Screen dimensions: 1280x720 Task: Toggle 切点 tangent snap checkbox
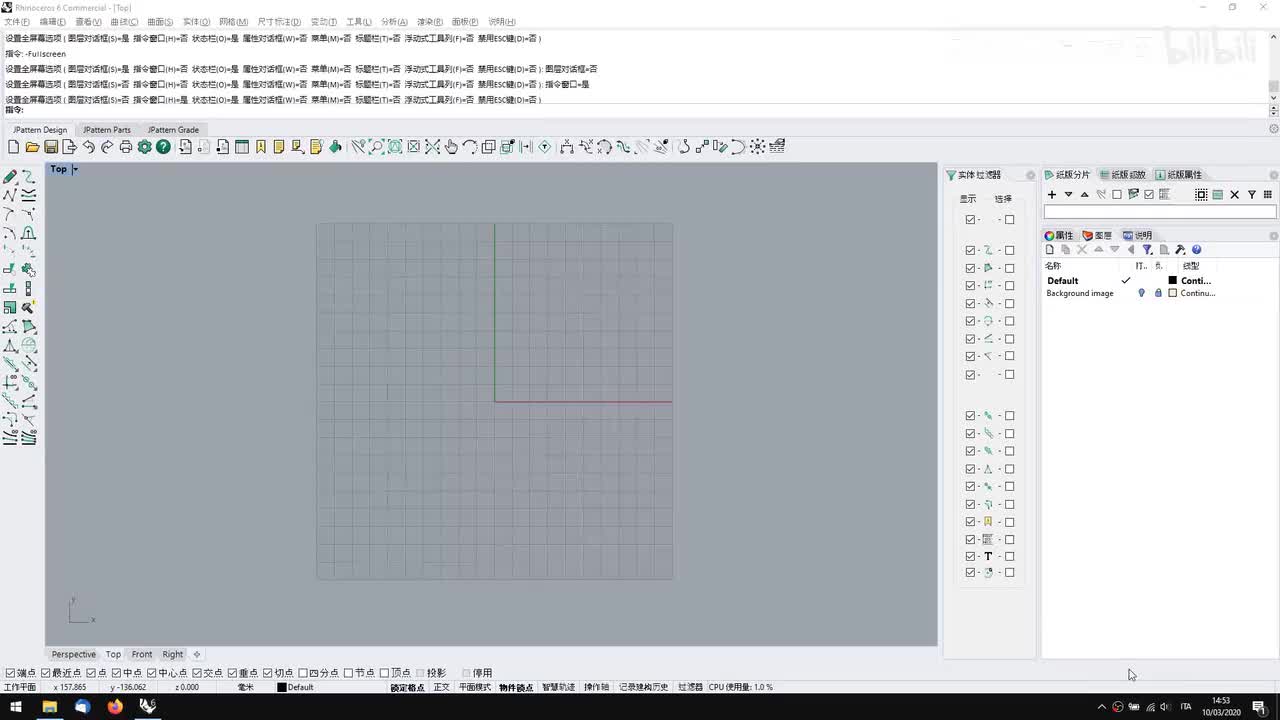pos(268,673)
